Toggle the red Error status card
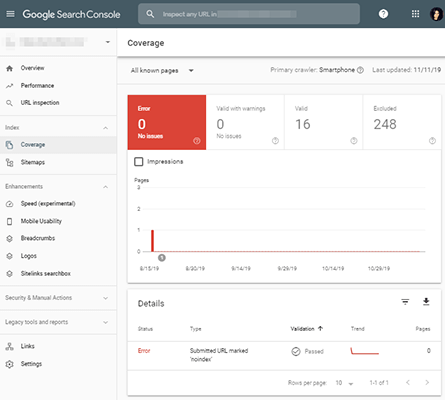 pyautogui.click(x=167, y=122)
